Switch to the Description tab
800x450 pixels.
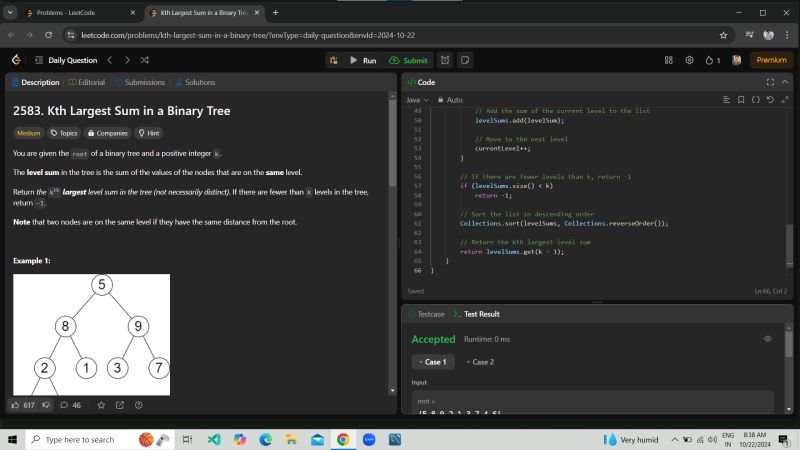36,82
